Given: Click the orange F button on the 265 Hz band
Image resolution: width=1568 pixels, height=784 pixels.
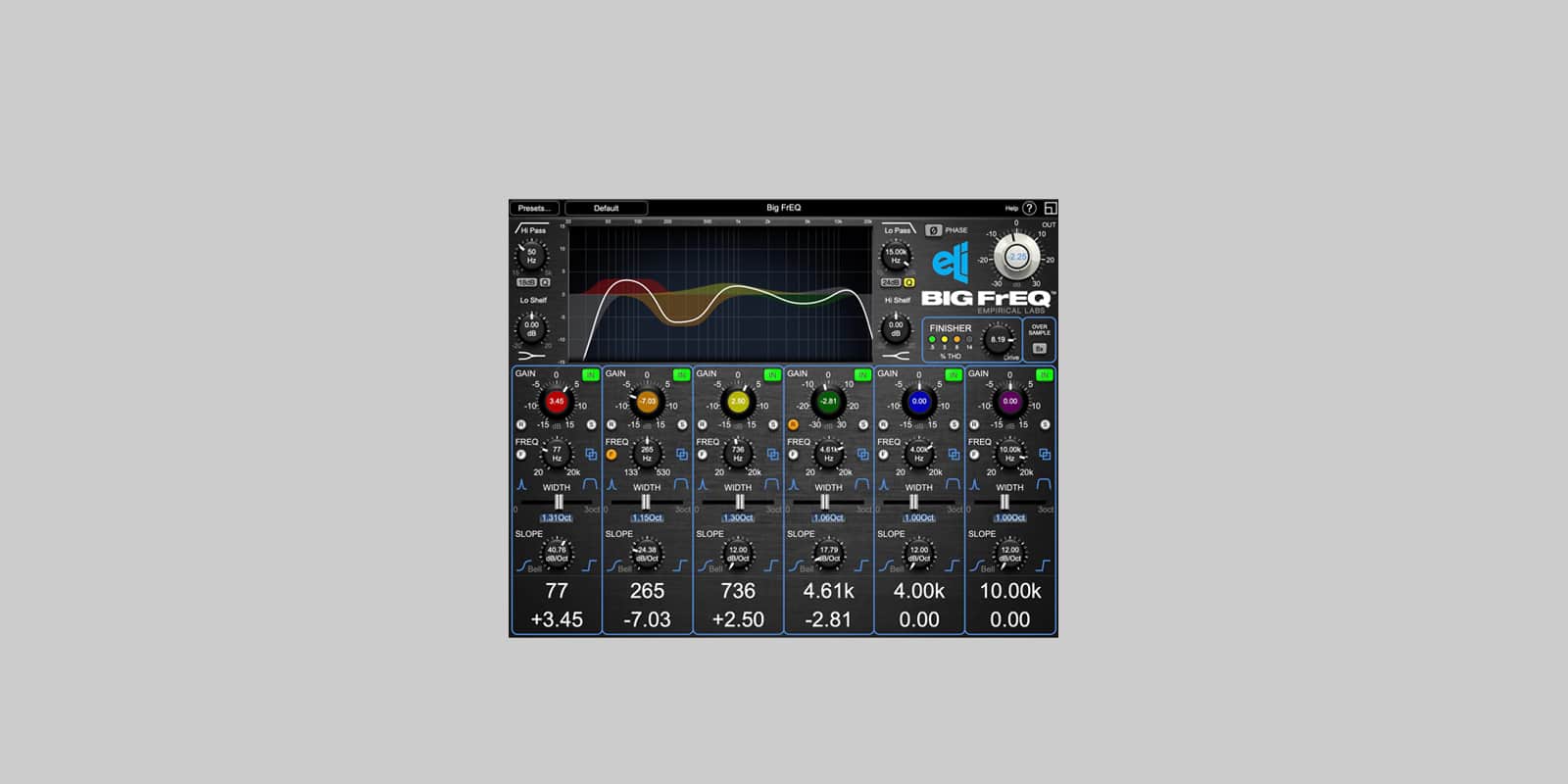Looking at the screenshot, I should point(612,455).
